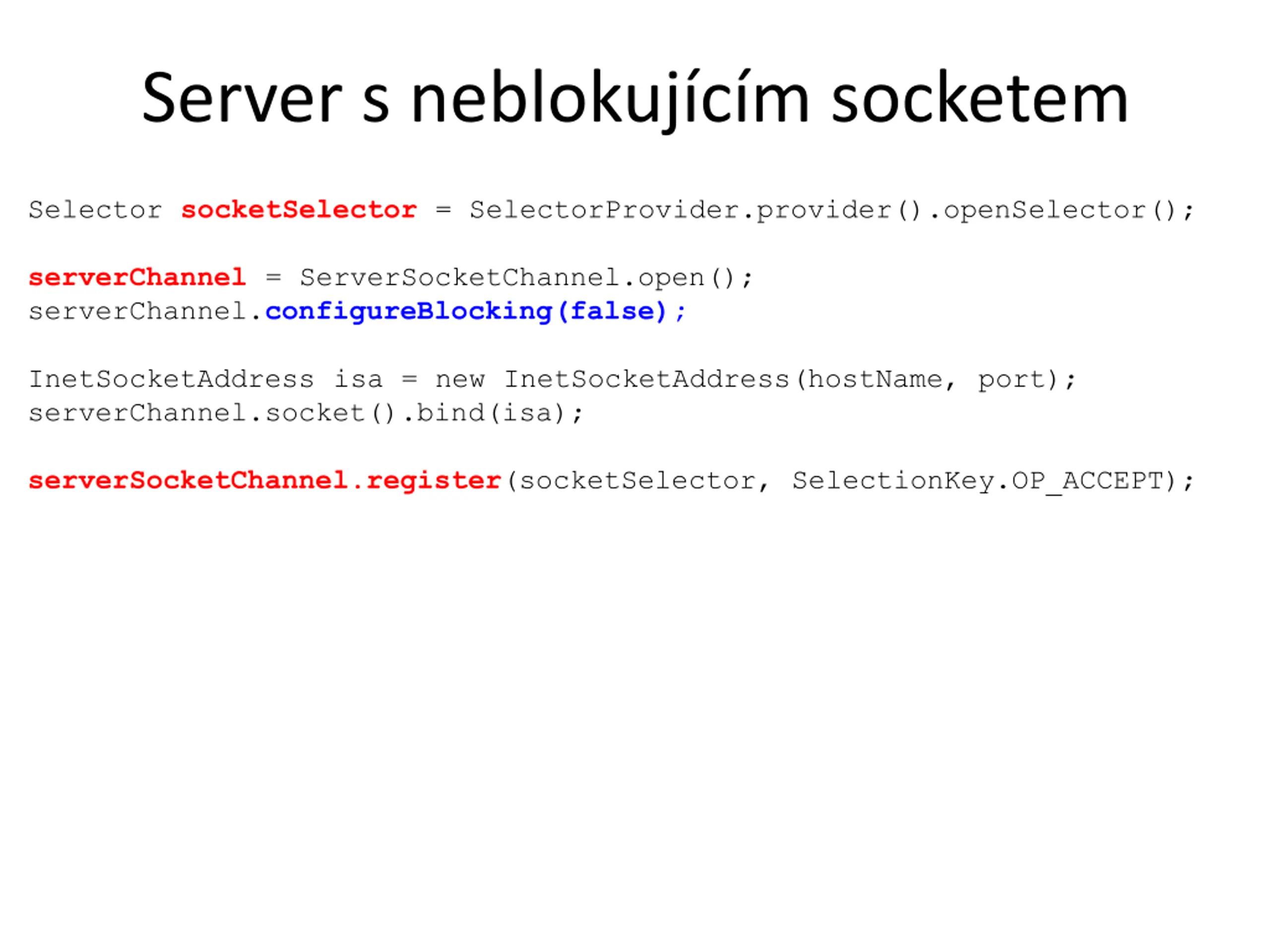Click "InetSocketAddress(hostName," constructor text
The width and height of the screenshot is (1270, 952).
(730, 380)
